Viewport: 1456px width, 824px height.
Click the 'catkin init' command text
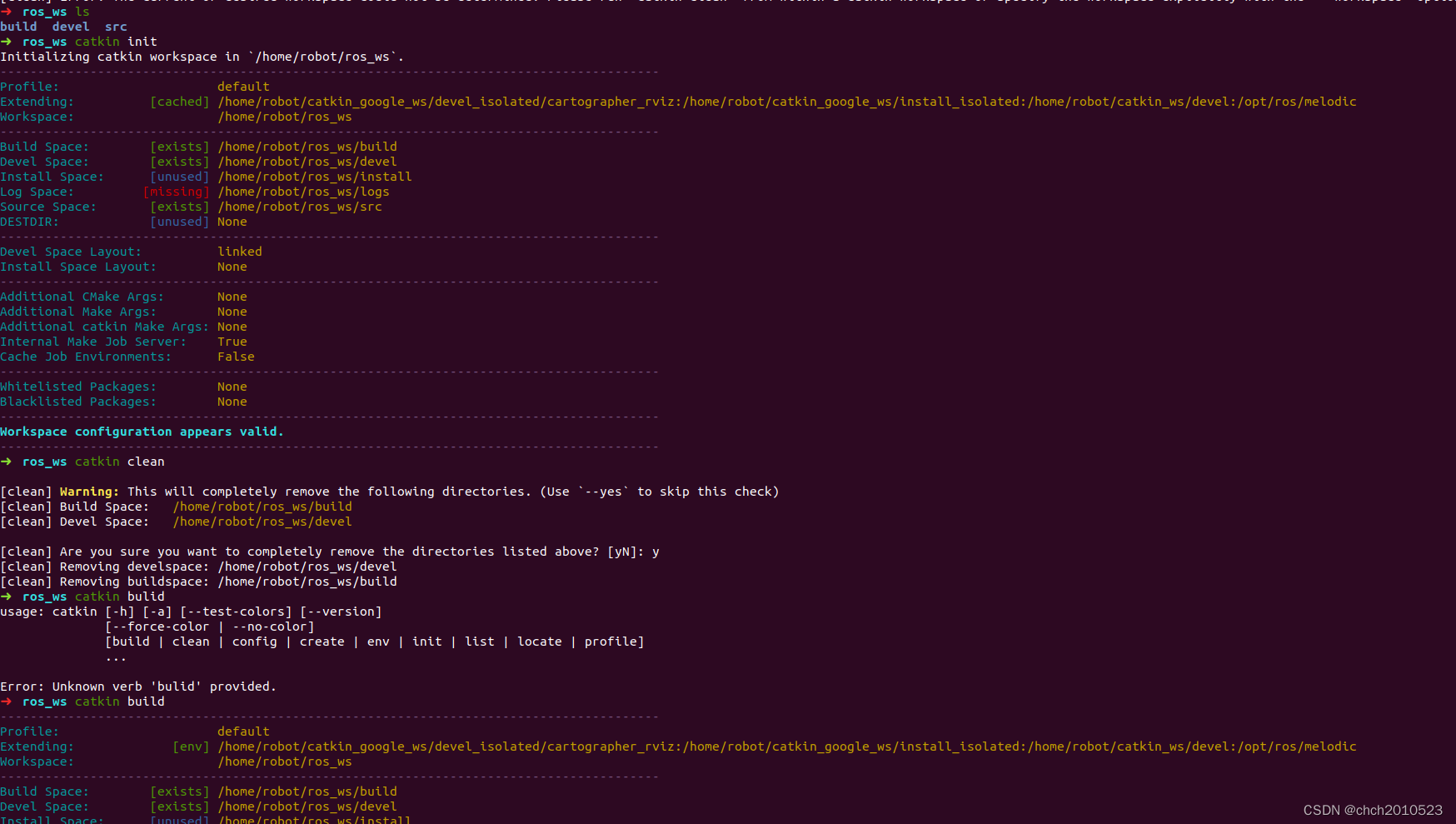point(116,42)
